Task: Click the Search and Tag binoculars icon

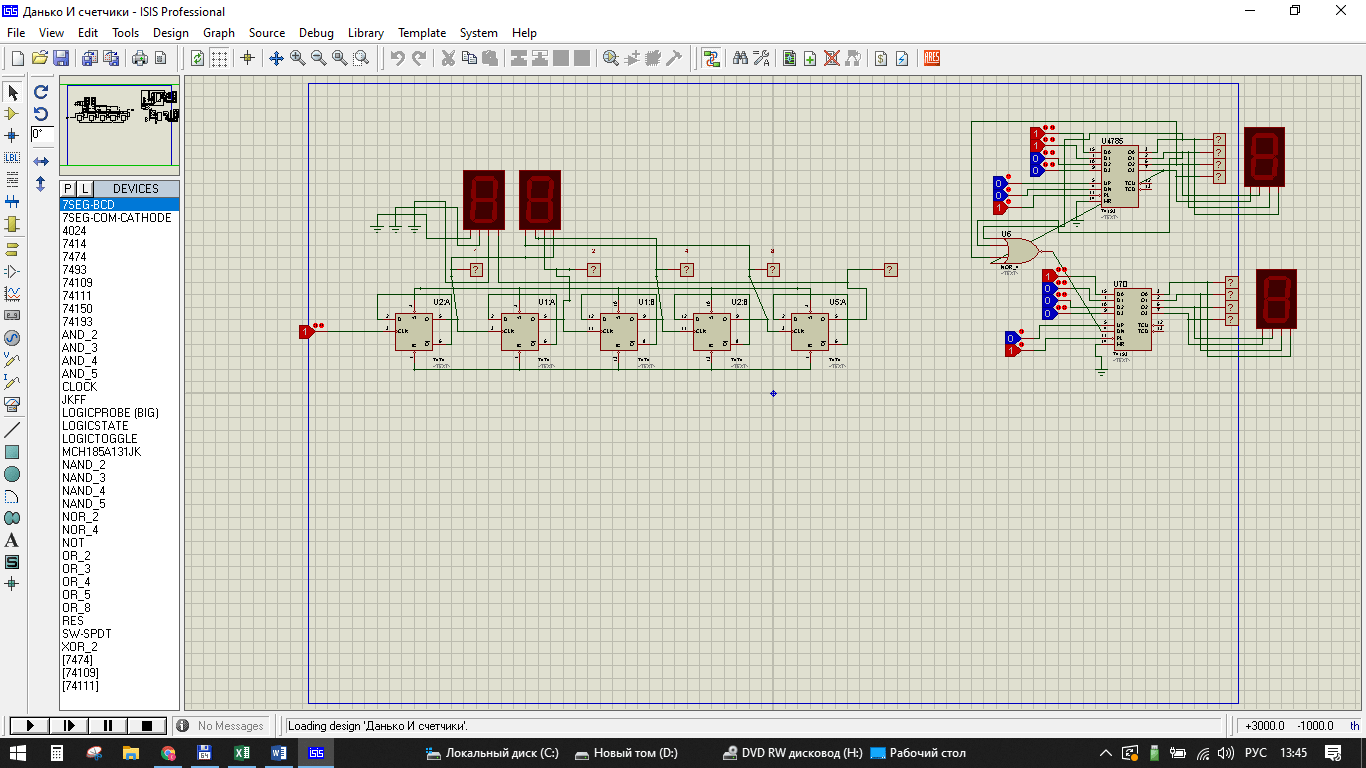Action: coord(740,59)
